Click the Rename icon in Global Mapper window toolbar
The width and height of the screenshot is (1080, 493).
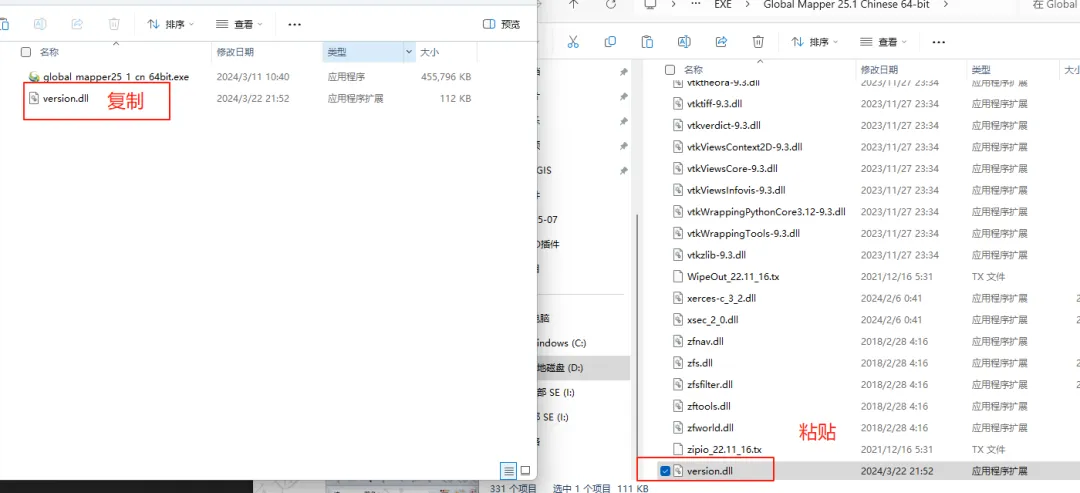[684, 42]
